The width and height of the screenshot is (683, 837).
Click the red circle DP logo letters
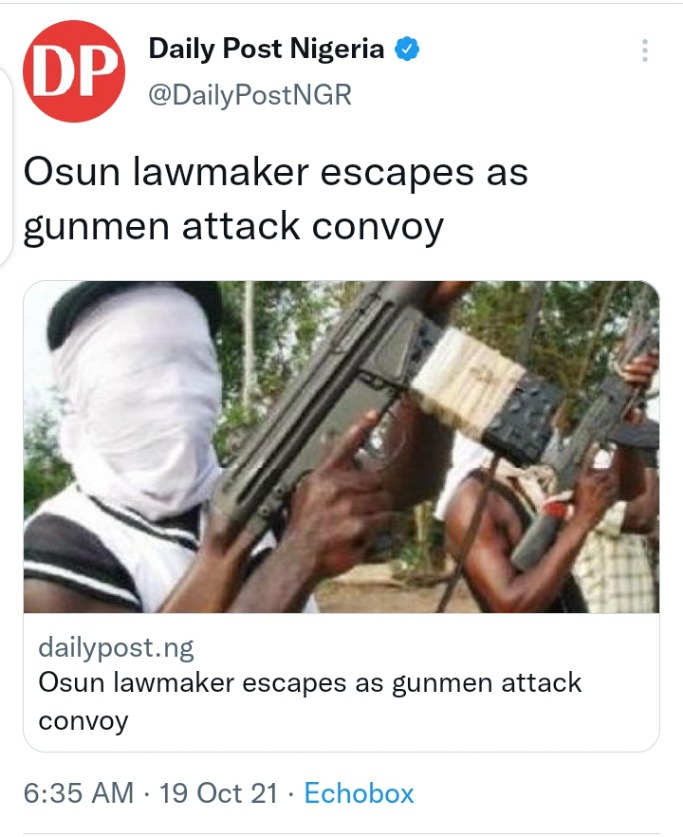point(74,72)
